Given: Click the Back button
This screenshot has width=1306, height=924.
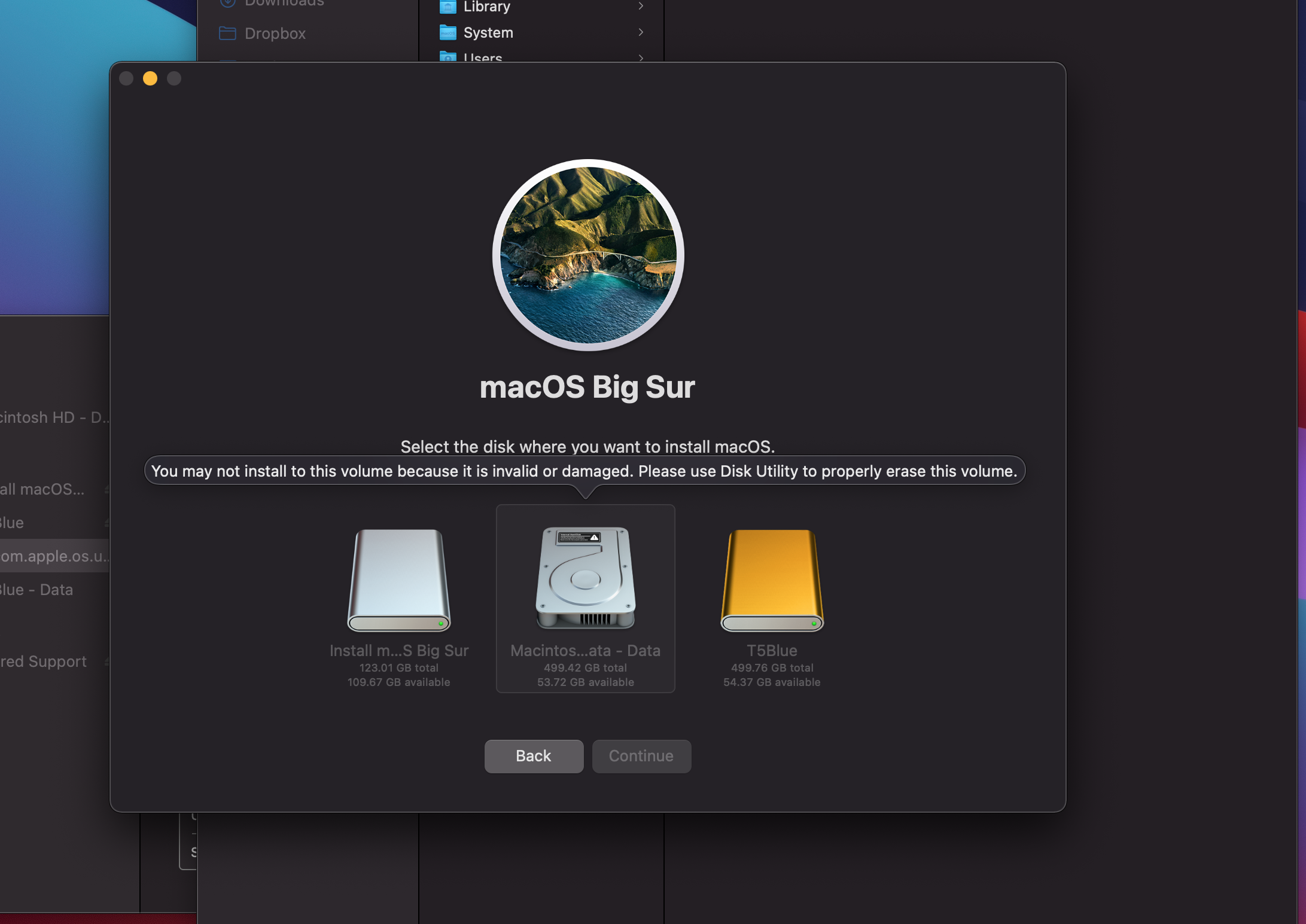Looking at the screenshot, I should point(534,756).
